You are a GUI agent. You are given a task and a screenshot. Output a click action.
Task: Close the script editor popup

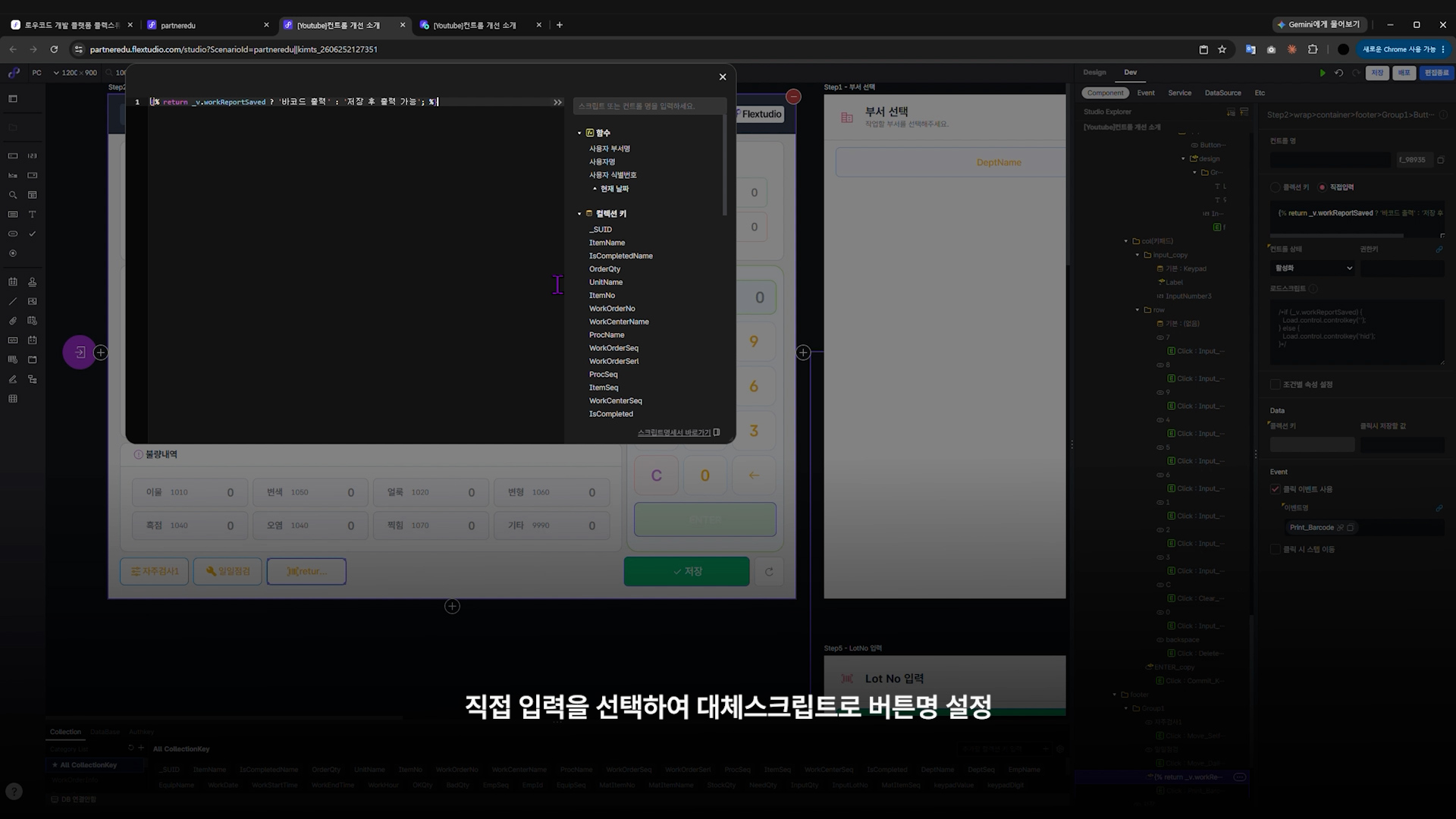click(722, 77)
